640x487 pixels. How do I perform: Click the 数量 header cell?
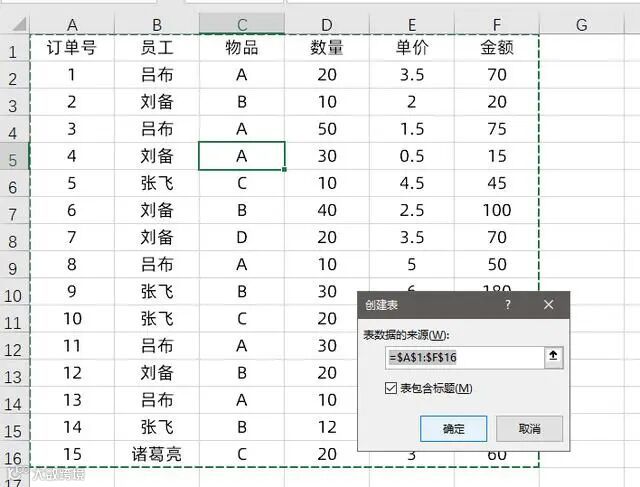click(x=327, y=48)
